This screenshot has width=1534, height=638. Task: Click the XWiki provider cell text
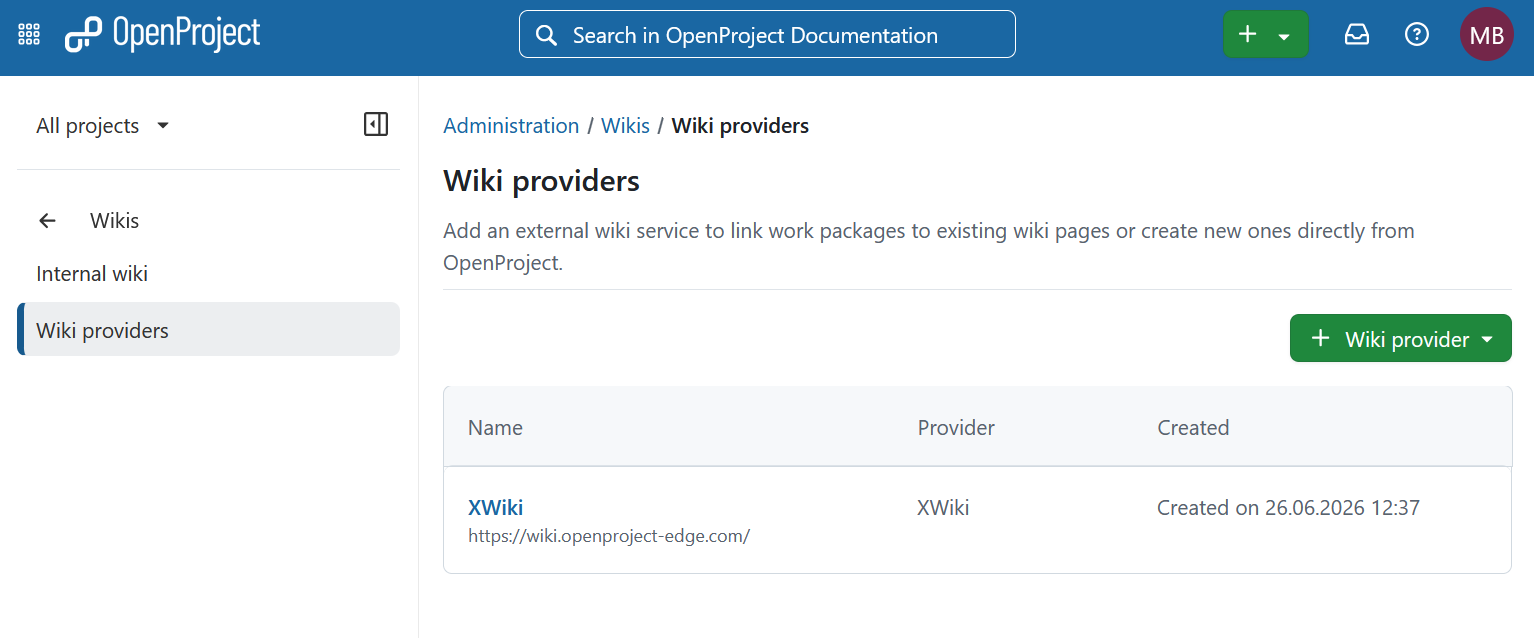click(943, 508)
